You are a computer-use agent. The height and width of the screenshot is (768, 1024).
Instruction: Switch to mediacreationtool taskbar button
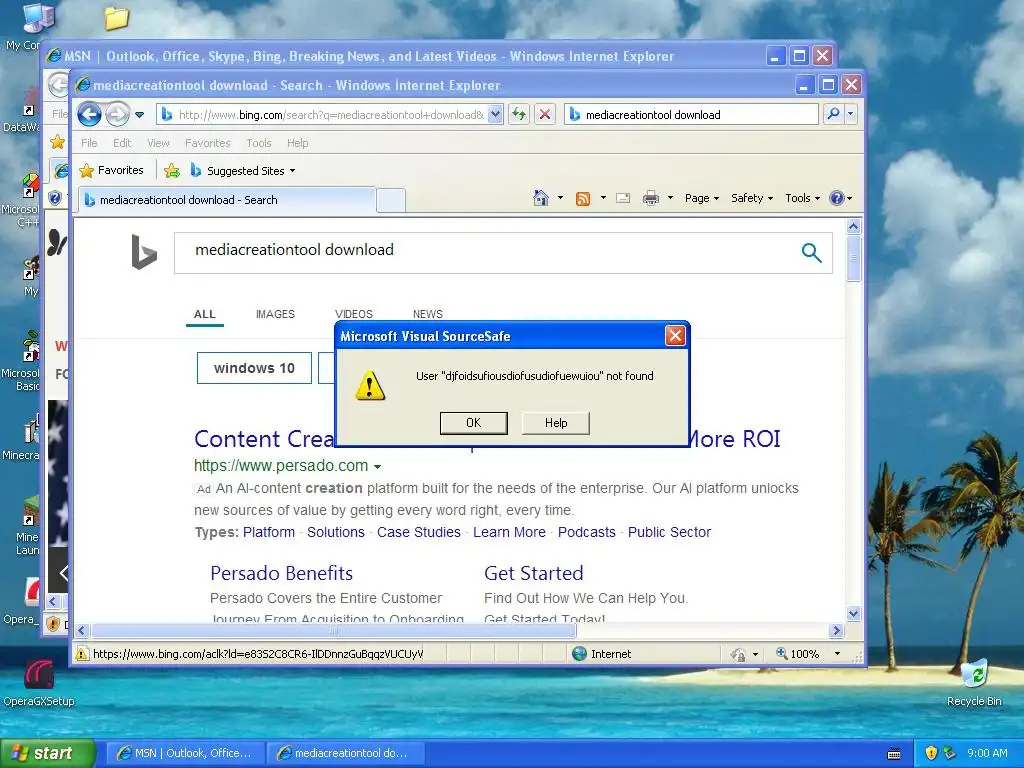(x=345, y=753)
